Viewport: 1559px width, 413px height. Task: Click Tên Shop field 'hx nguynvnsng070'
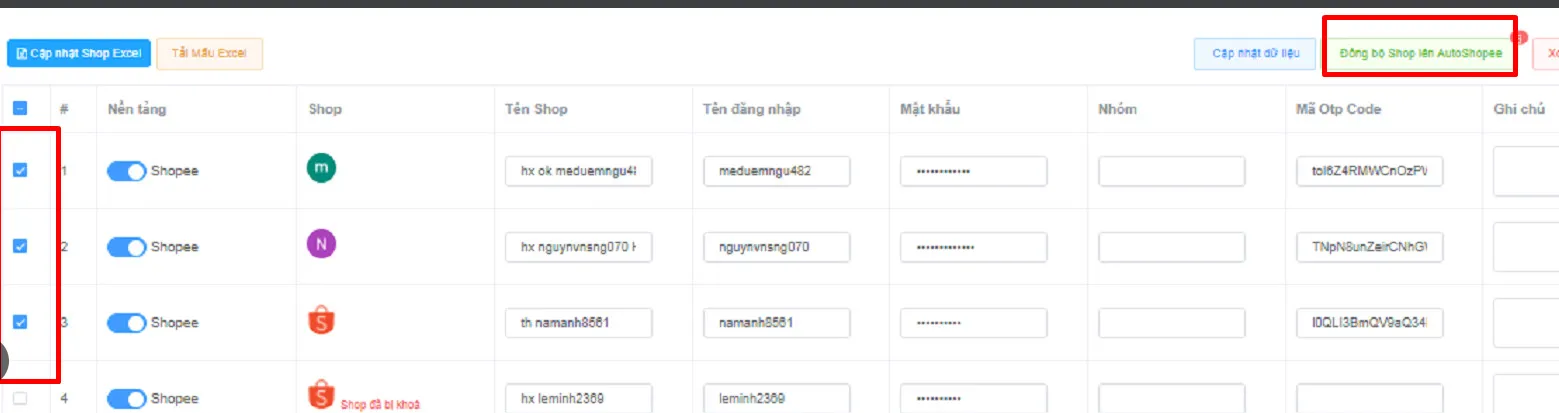pyautogui.click(x=579, y=247)
